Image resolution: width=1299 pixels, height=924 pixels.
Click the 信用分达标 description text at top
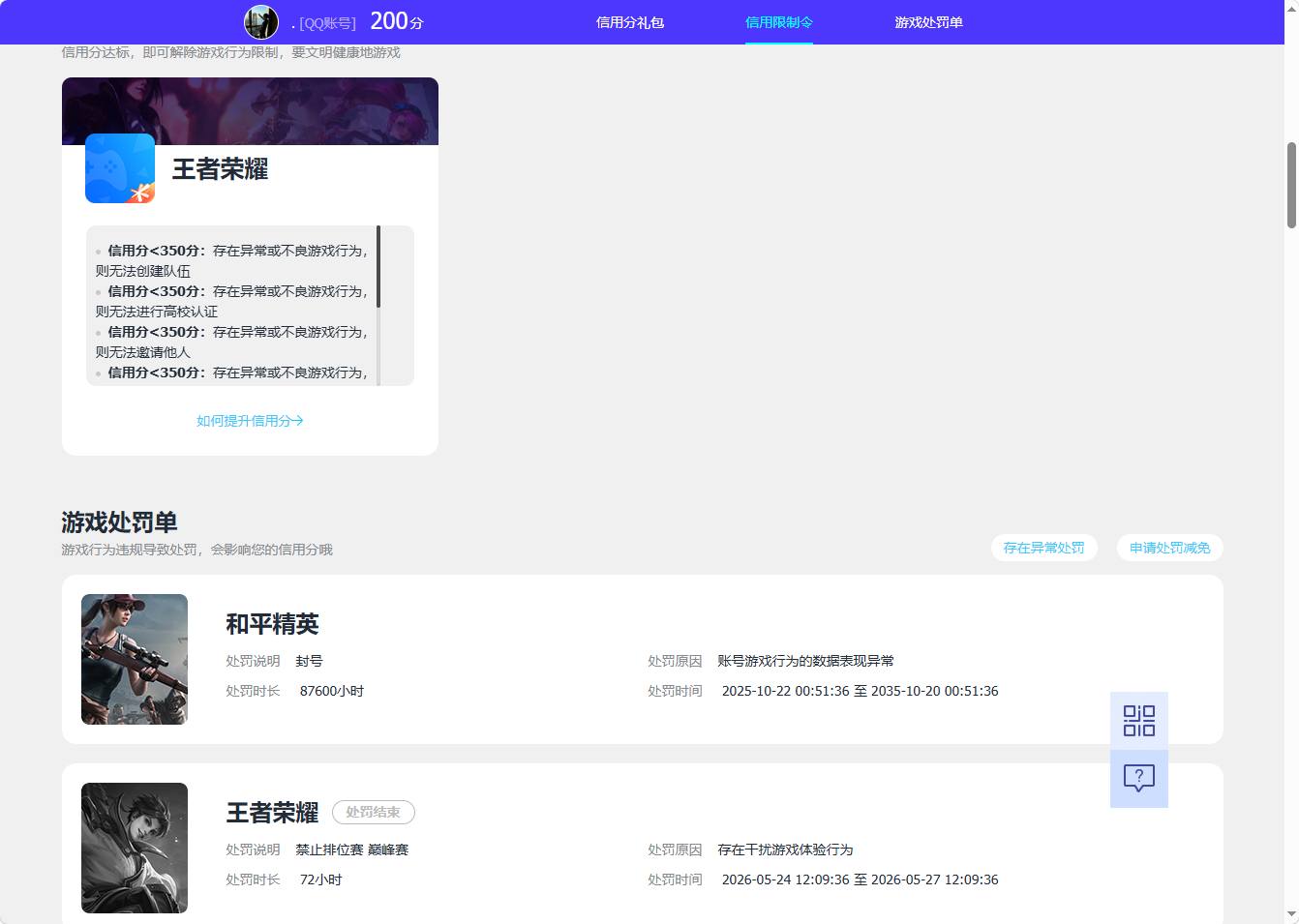click(230, 52)
